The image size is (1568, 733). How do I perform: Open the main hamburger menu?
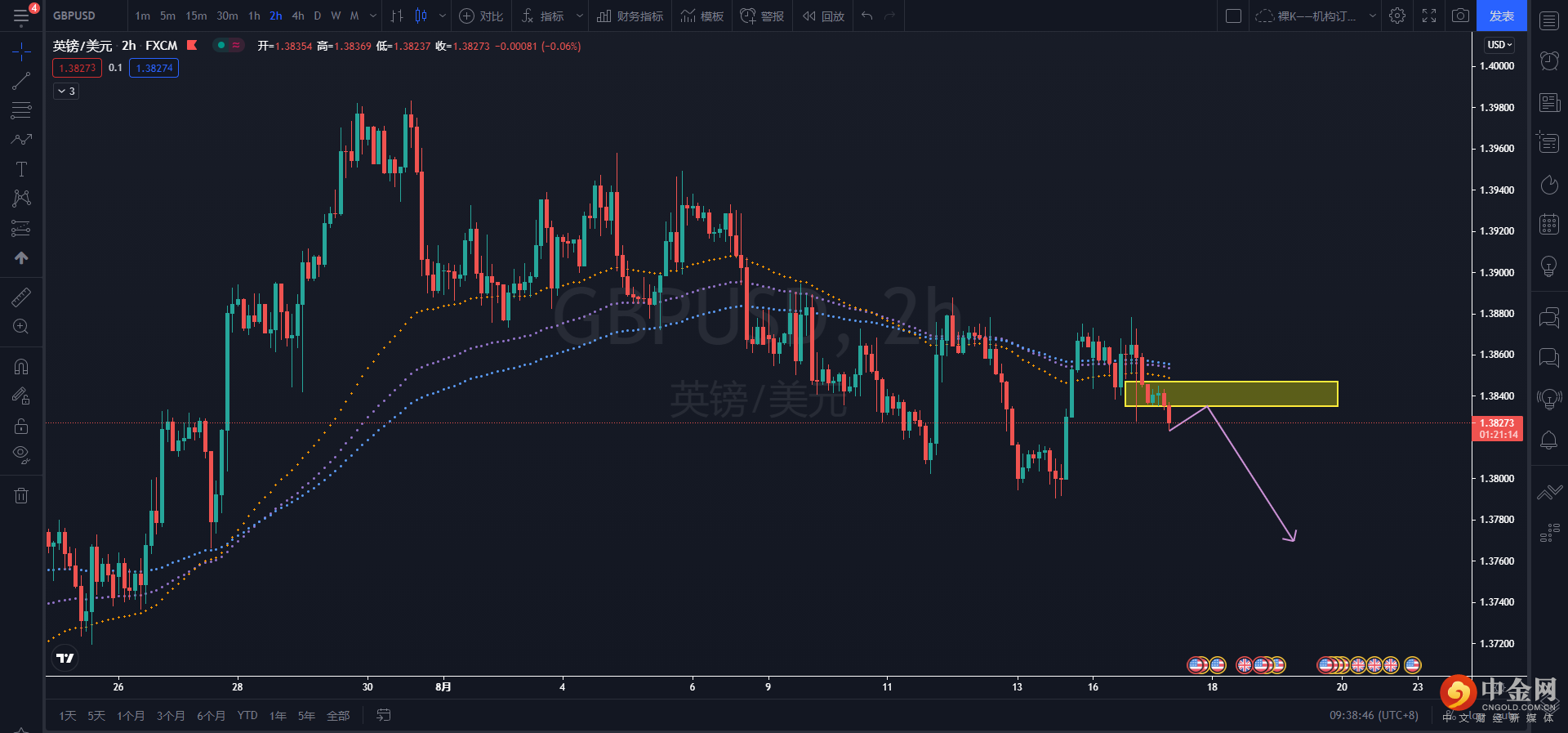click(21, 16)
